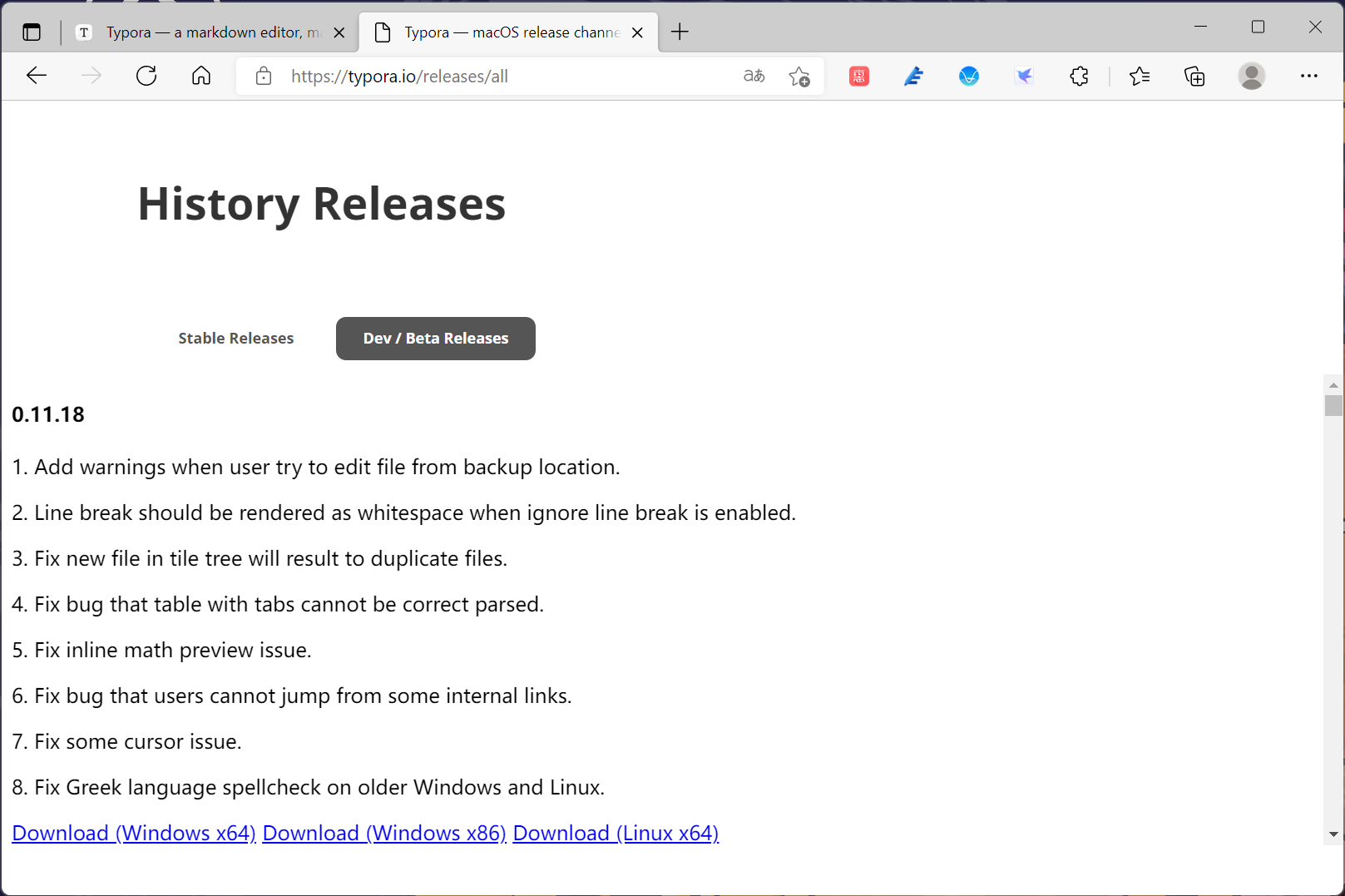
Task: Download the Windows x86 build
Action: (384, 833)
